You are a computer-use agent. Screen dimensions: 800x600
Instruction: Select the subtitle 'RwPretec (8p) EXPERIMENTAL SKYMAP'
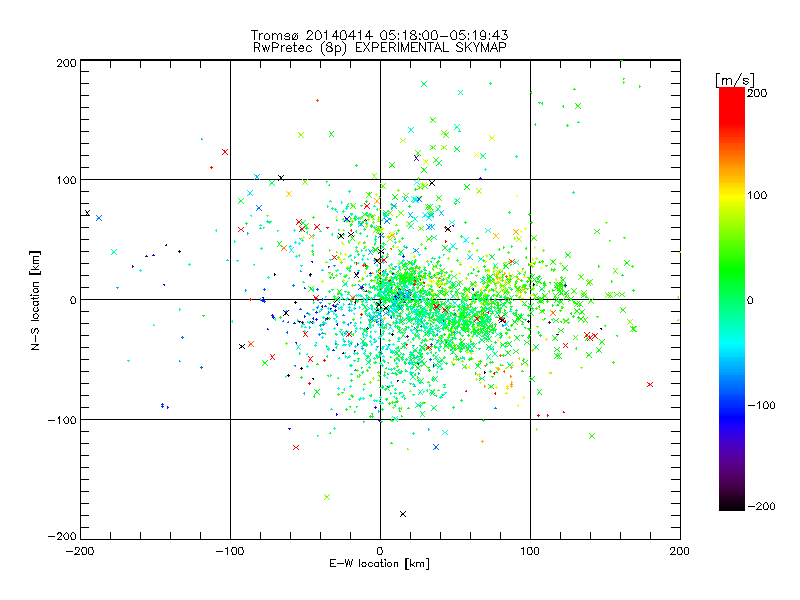pyautogui.click(x=380, y=47)
